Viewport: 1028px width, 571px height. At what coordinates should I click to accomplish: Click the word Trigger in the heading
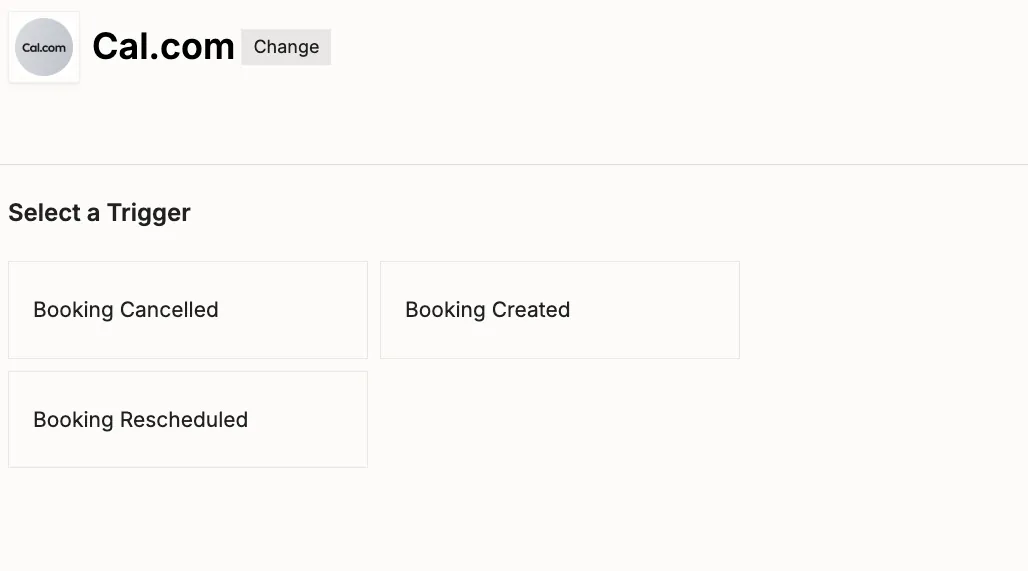coord(149,213)
